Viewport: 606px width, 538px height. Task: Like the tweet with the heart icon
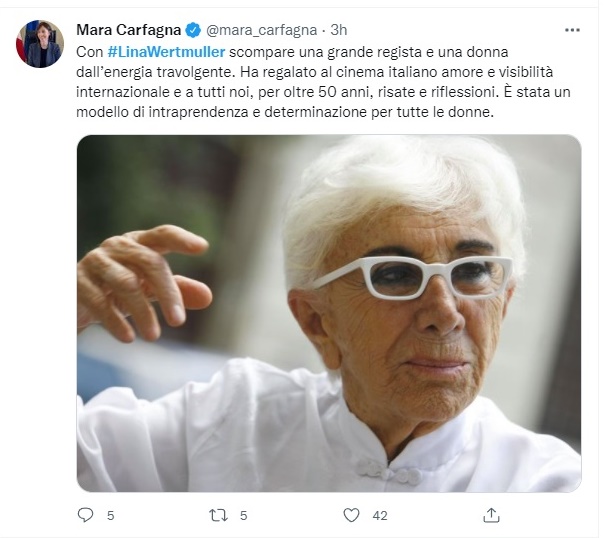click(351, 515)
